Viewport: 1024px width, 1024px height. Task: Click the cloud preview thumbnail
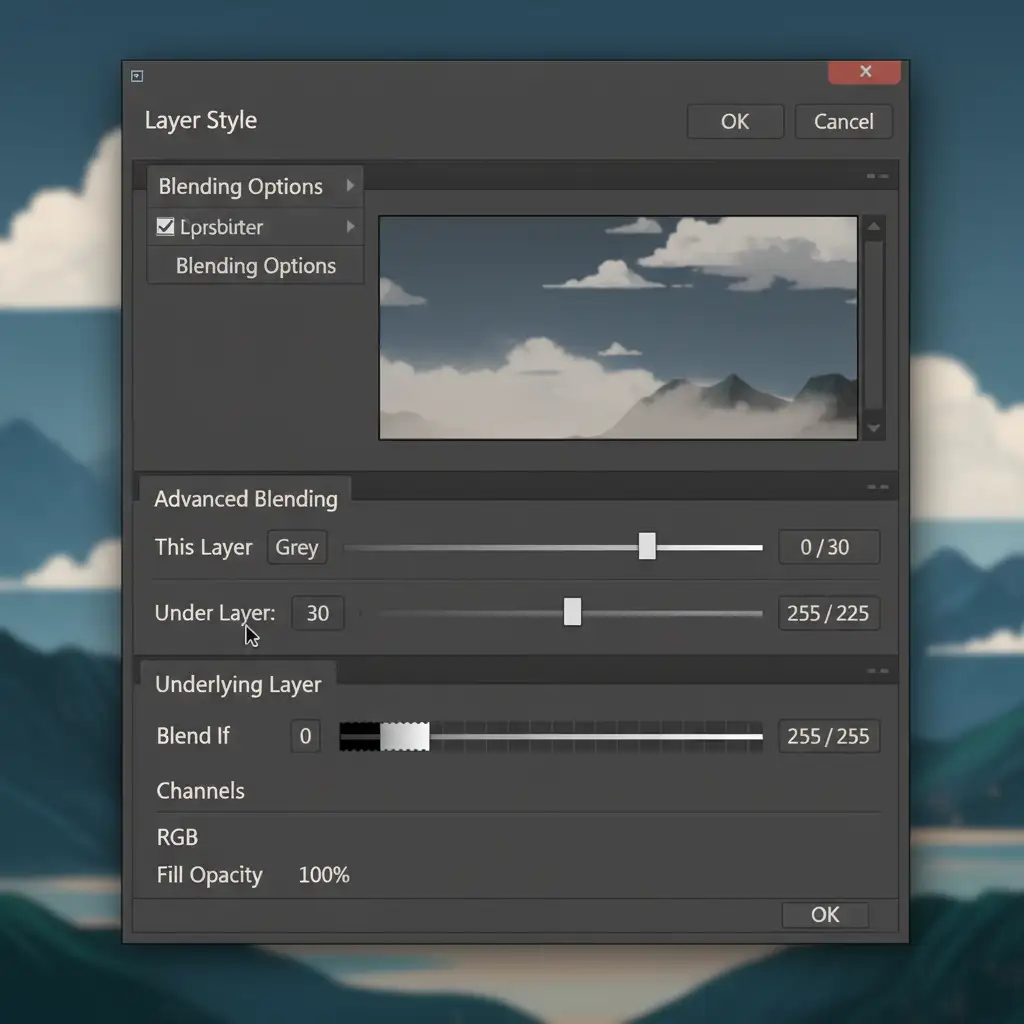tap(618, 328)
